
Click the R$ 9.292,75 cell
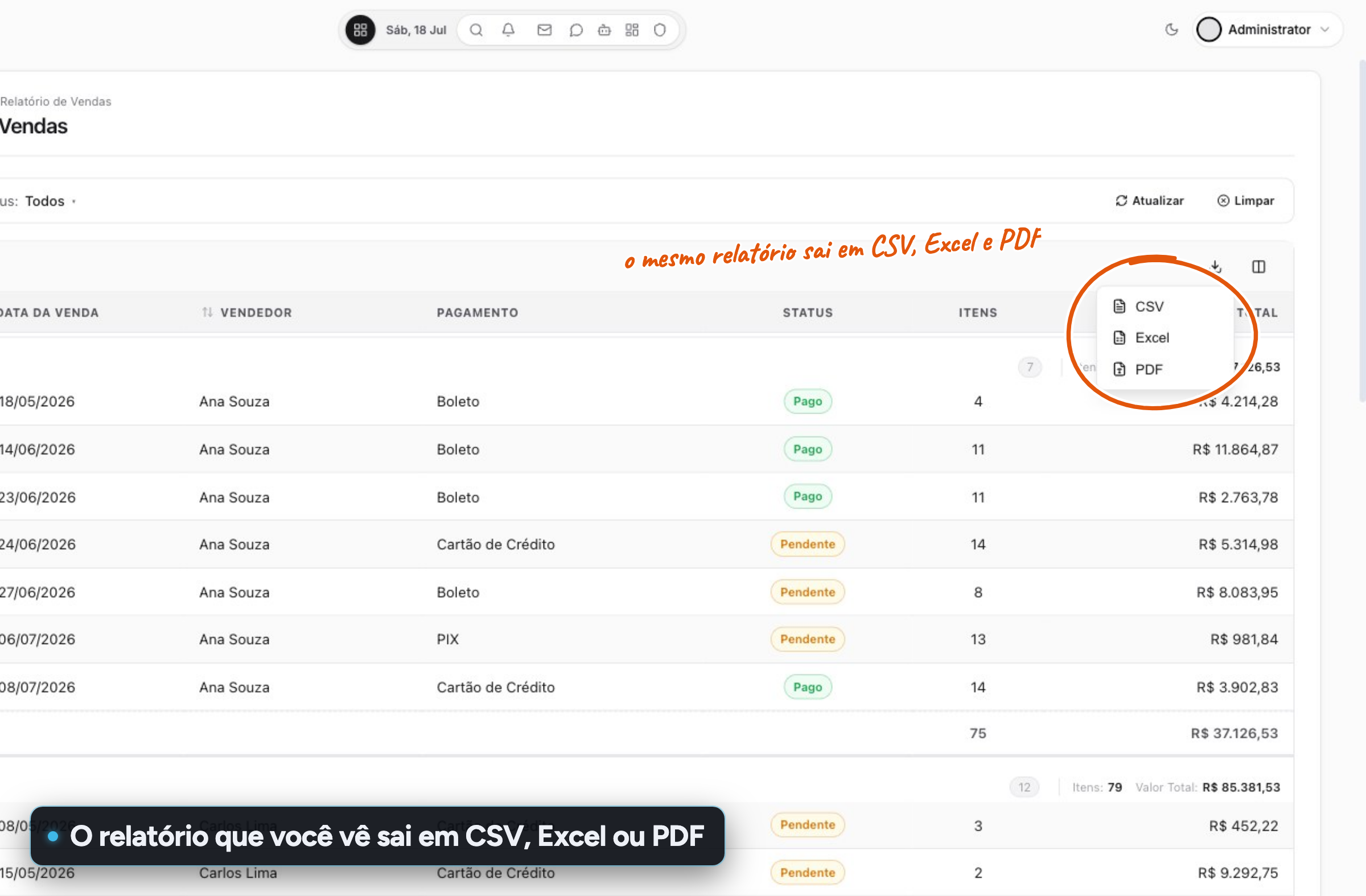[x=1237, y=873]
